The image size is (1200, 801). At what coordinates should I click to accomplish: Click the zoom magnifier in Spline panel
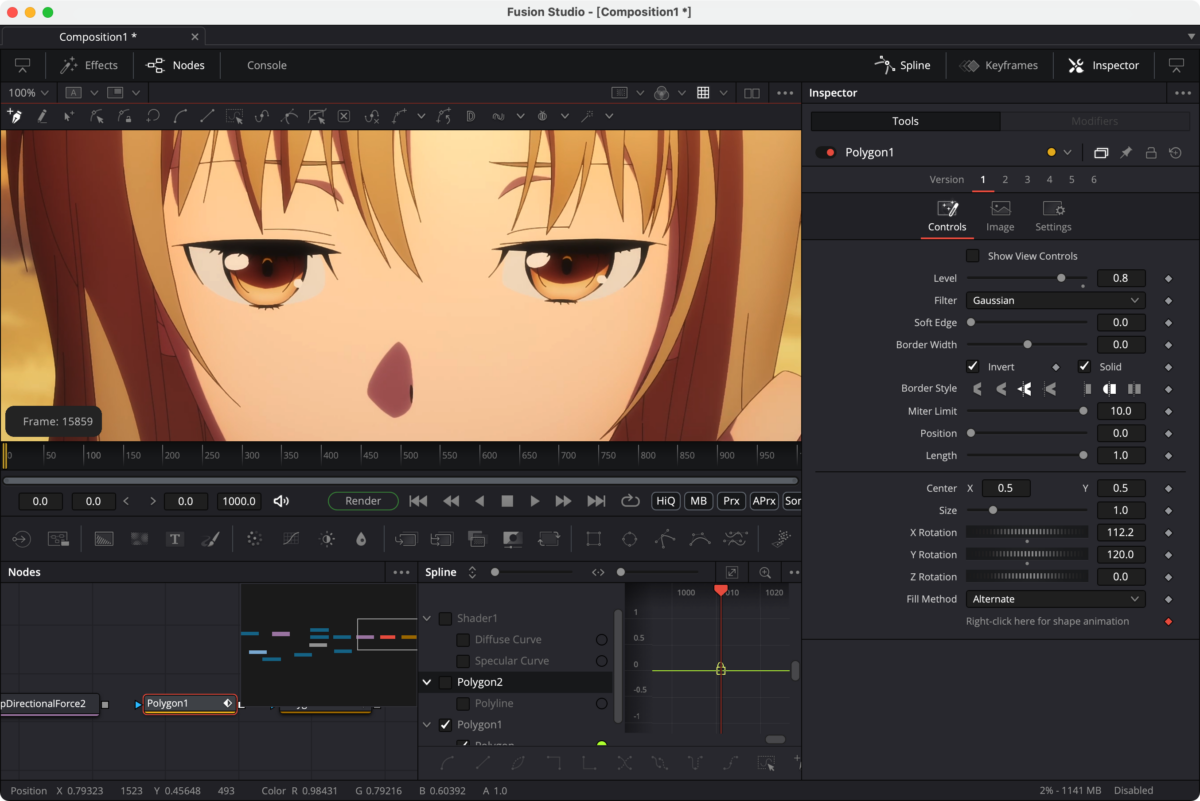coord(765,573)
